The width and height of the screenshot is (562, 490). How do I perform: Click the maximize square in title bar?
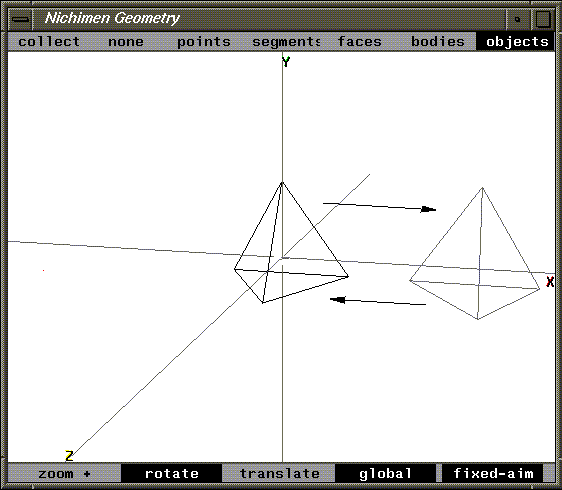pos(543,19)
